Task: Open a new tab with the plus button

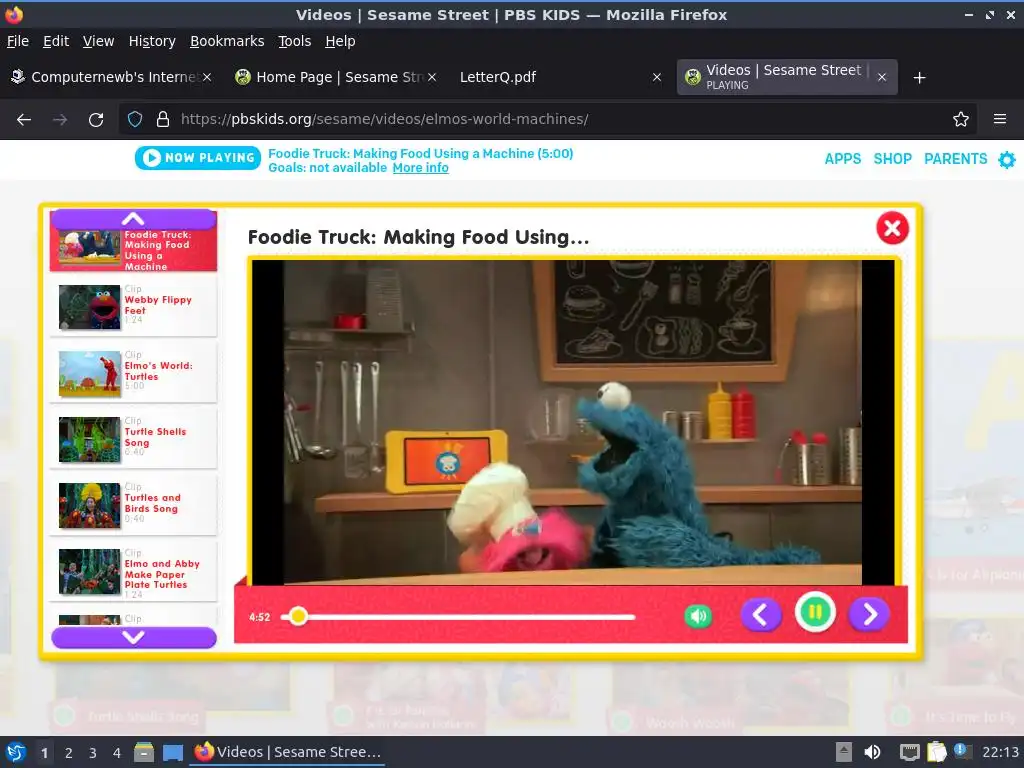Action: coord(920,78)
